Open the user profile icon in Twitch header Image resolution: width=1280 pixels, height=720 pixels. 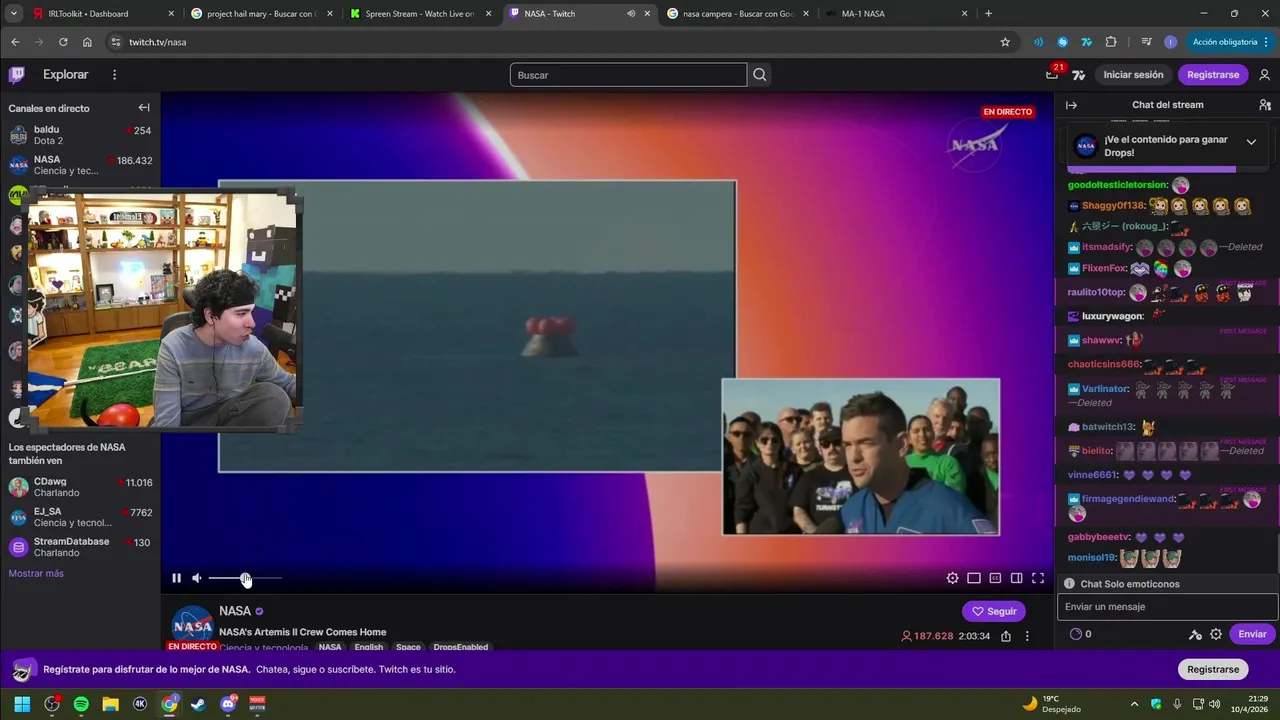pyautogui.click(x=1265, y=75)
